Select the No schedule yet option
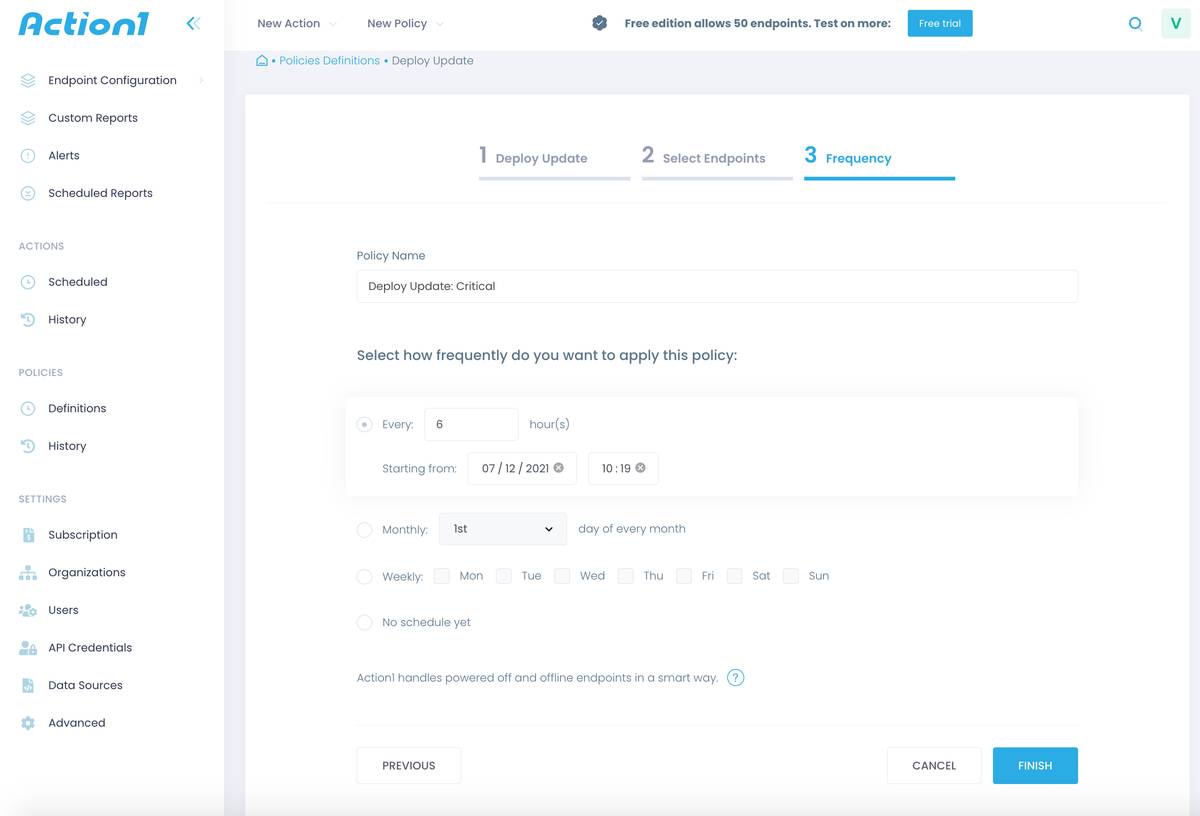Screen dimensions: 1200x816 tap(364, 623)
